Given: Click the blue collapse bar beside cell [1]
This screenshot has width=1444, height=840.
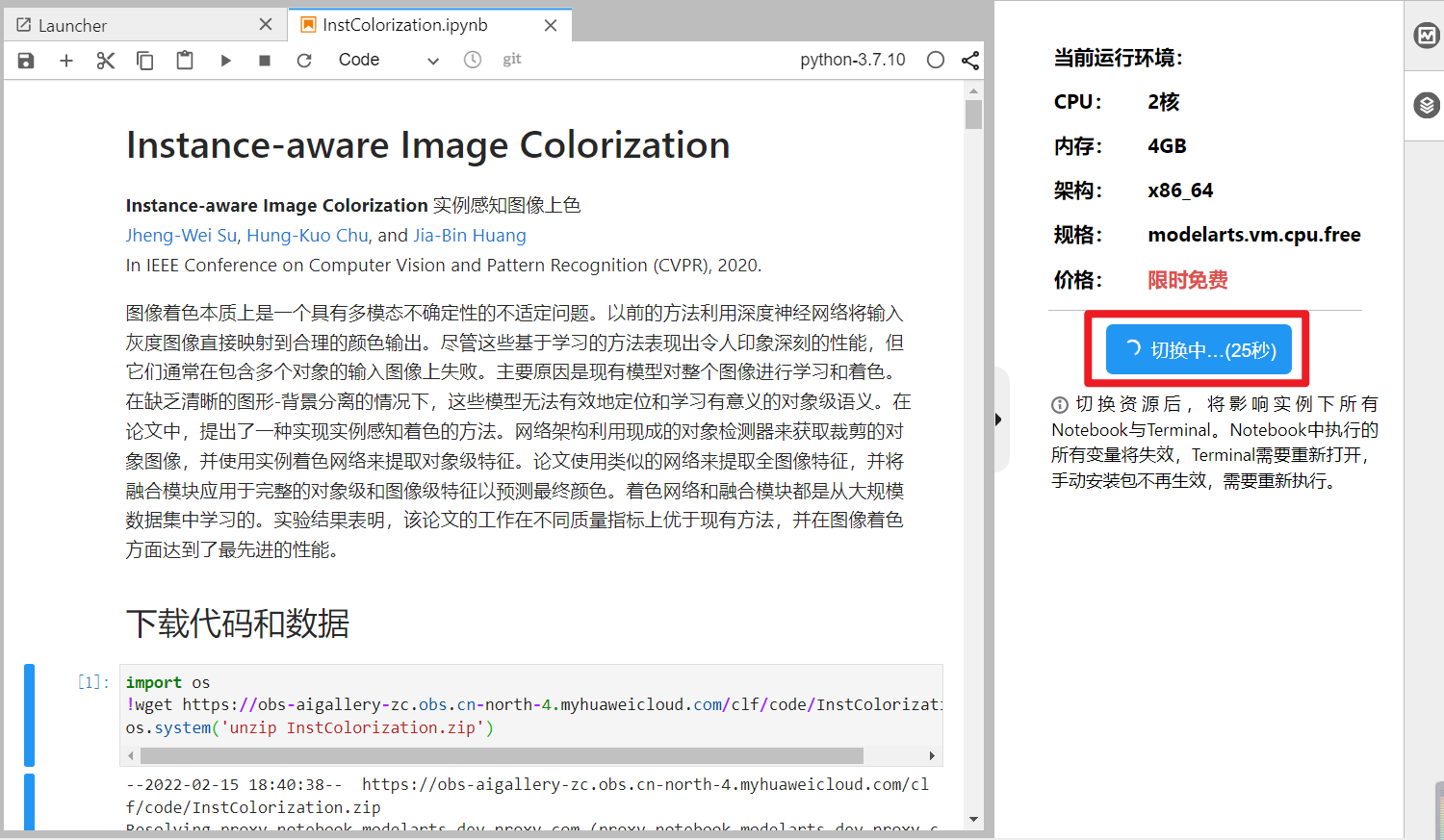Looking at the screenshot, I should [x=29, y=715].
